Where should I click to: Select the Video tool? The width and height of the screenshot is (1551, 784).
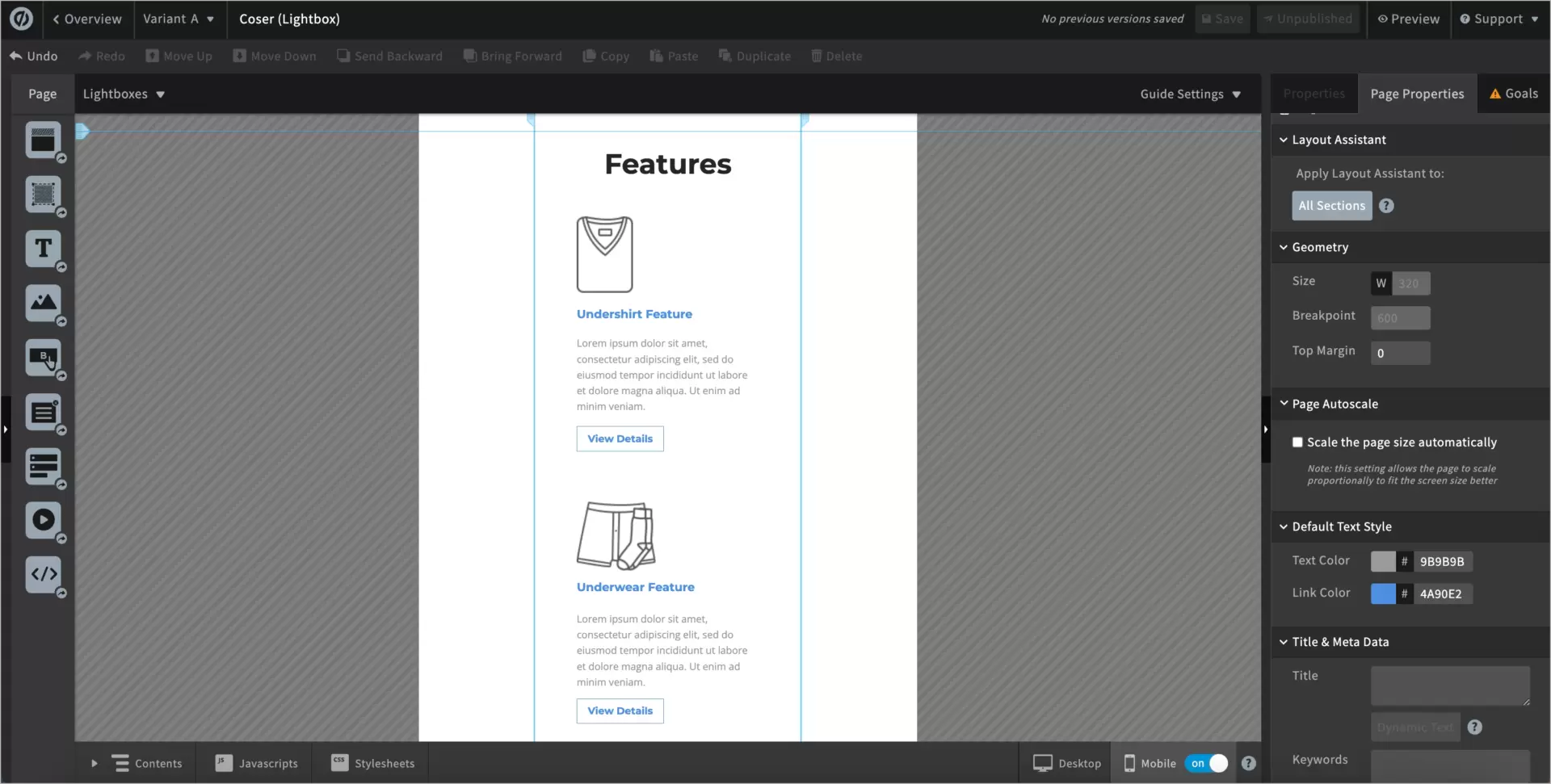44,521
